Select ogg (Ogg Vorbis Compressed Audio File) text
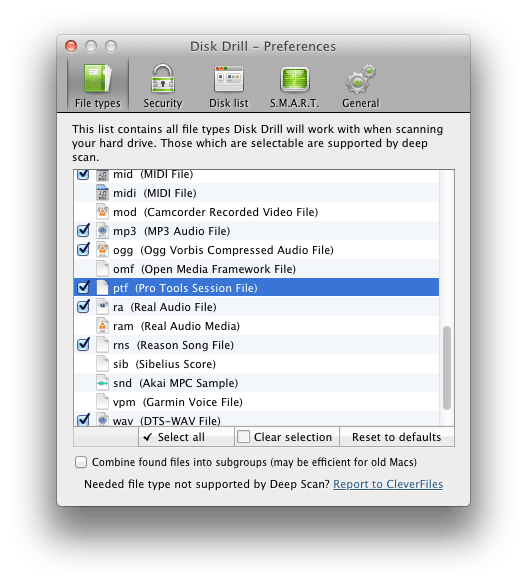The width and height of the screenshot is (527, 585). 223,250
